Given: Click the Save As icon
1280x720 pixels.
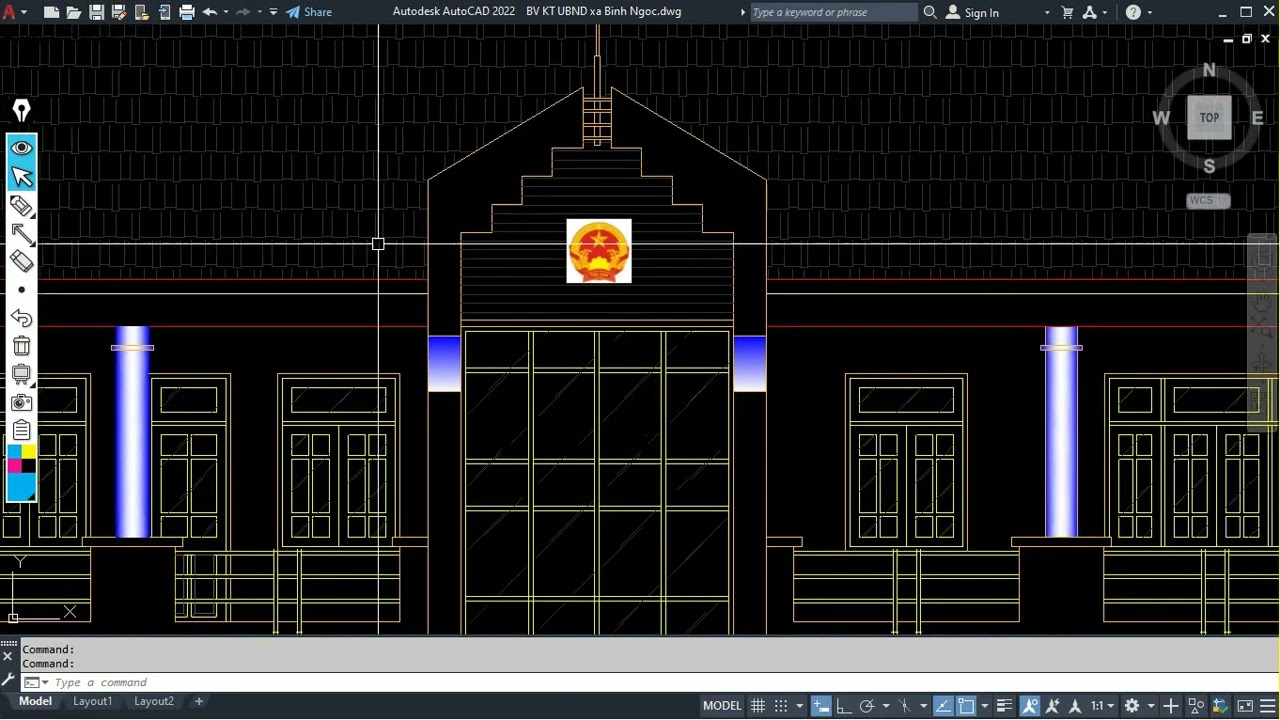Looking at the screenshot, I should pyautogui.click(x=119, y=12).
